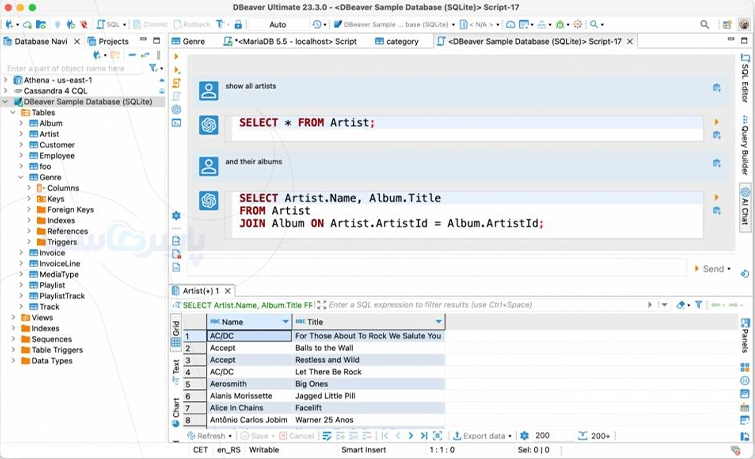Click the SQL filter expression field
This screenshot has height=459, width=755.
482,304
